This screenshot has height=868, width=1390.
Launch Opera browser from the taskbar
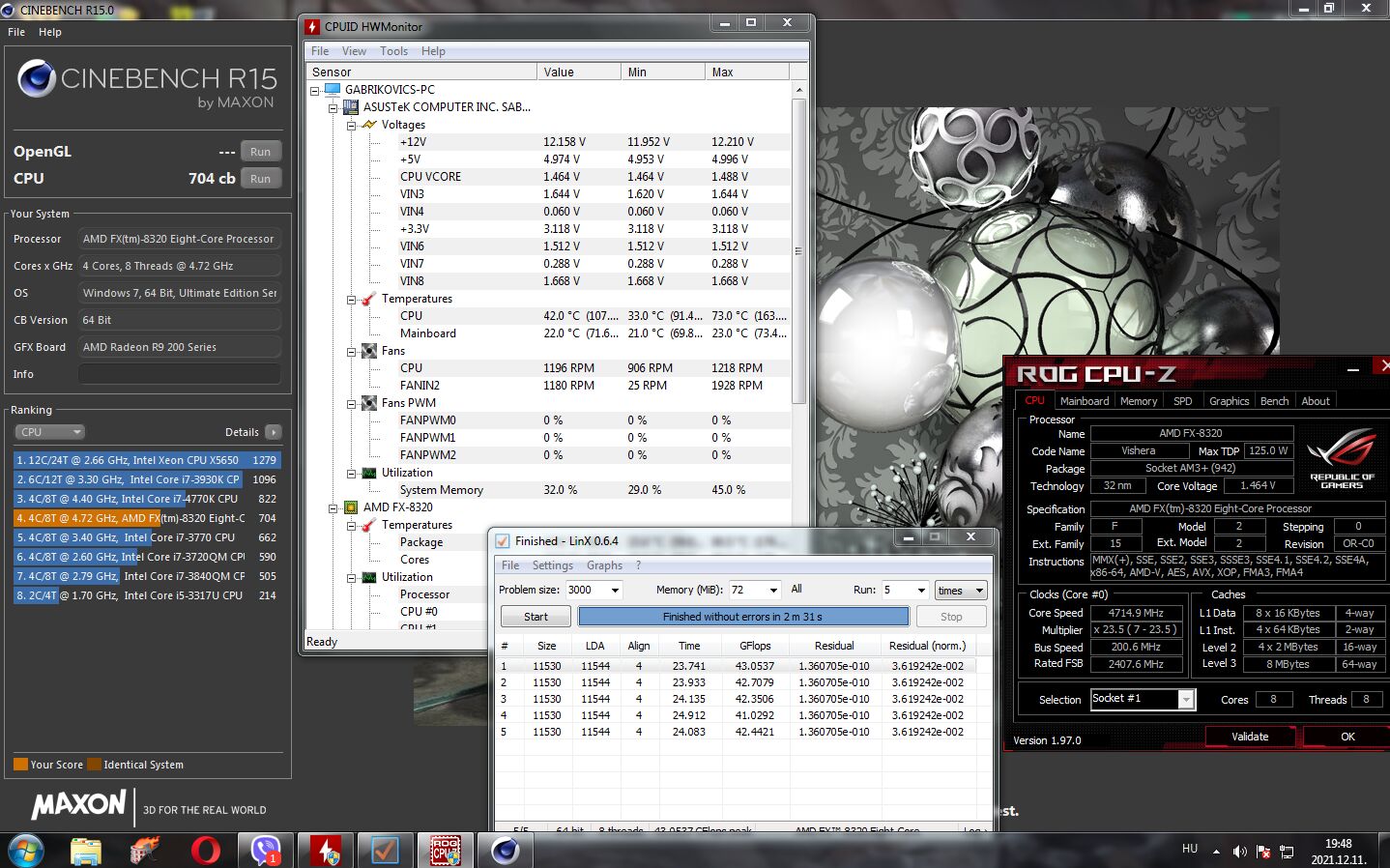click(x=205, y=851)
